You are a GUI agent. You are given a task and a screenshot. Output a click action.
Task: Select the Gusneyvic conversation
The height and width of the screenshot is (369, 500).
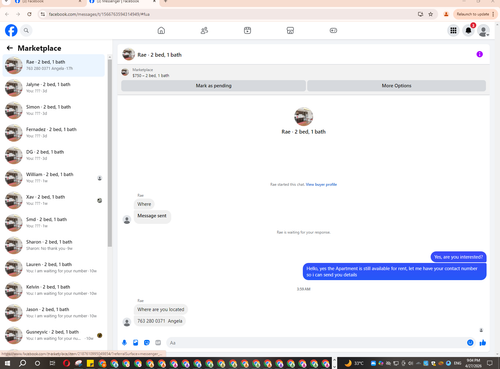(54, 335)
